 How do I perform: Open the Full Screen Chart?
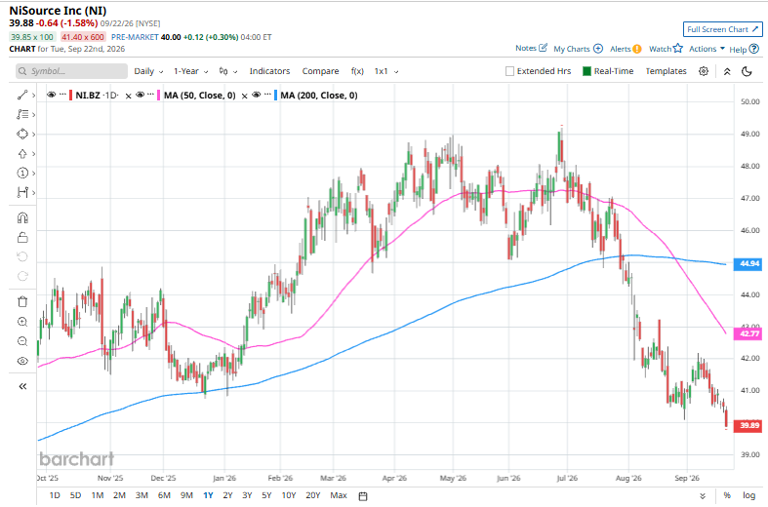(x=722, y=29)
